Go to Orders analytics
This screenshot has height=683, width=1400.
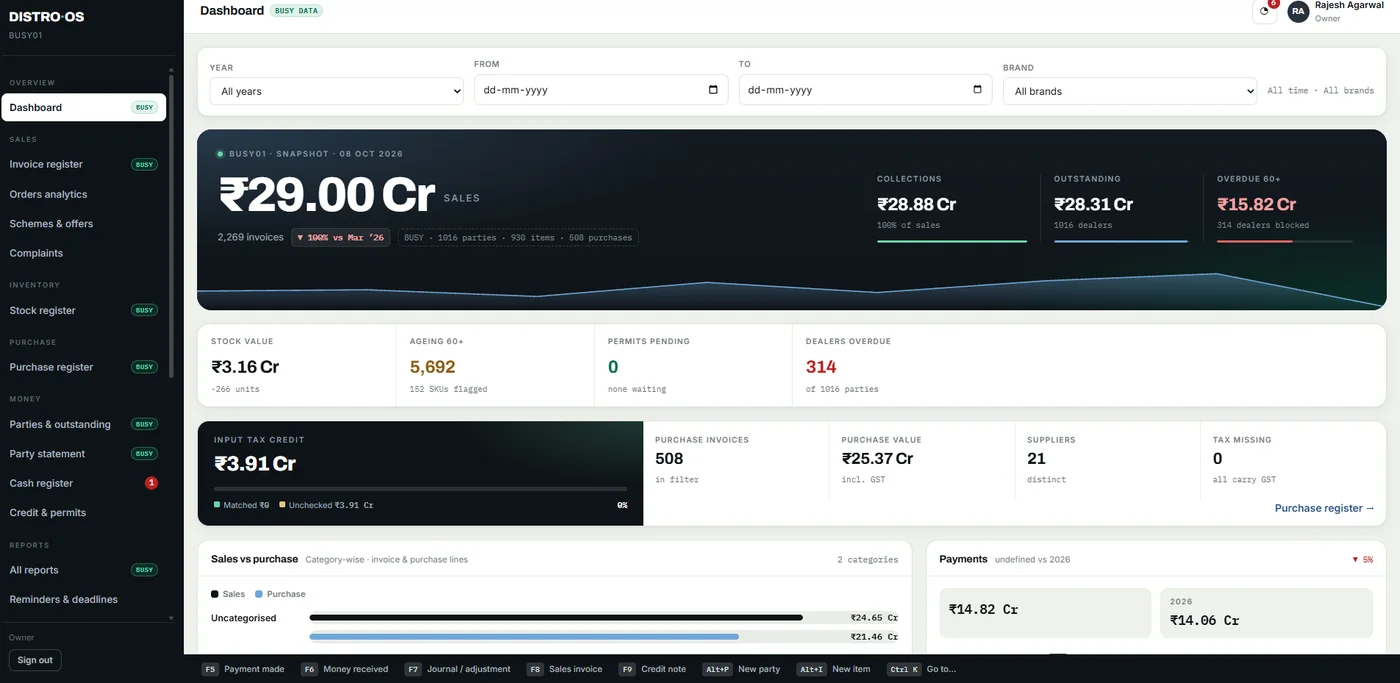(84, 194)
